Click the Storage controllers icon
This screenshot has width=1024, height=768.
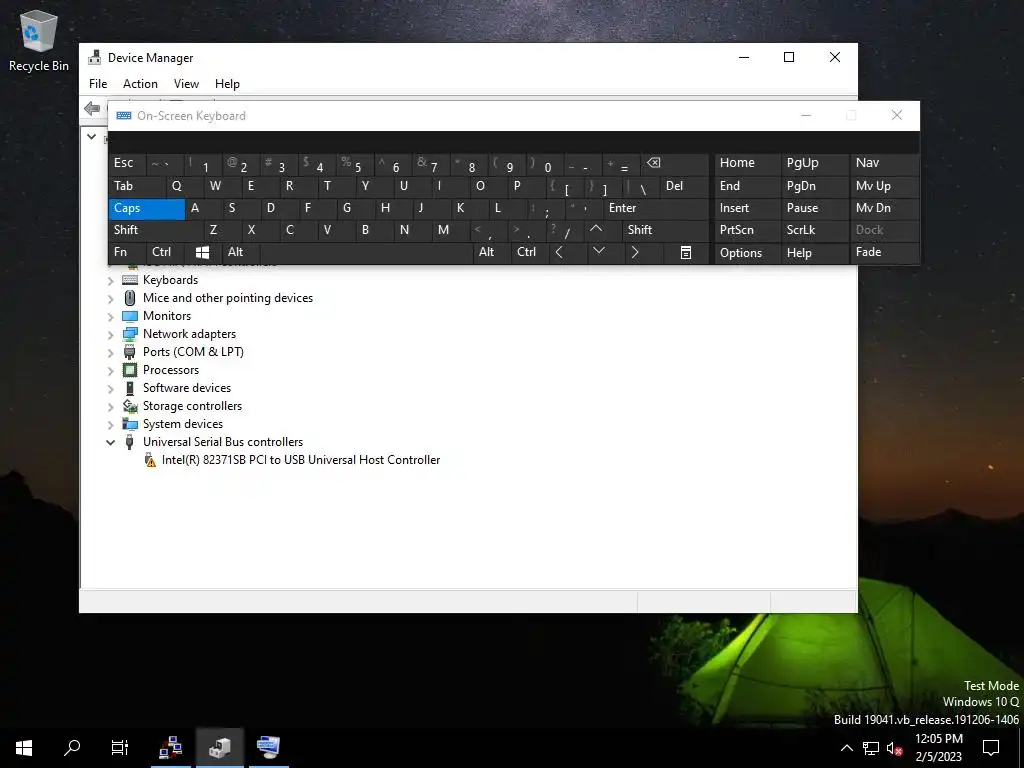(130, 406)
